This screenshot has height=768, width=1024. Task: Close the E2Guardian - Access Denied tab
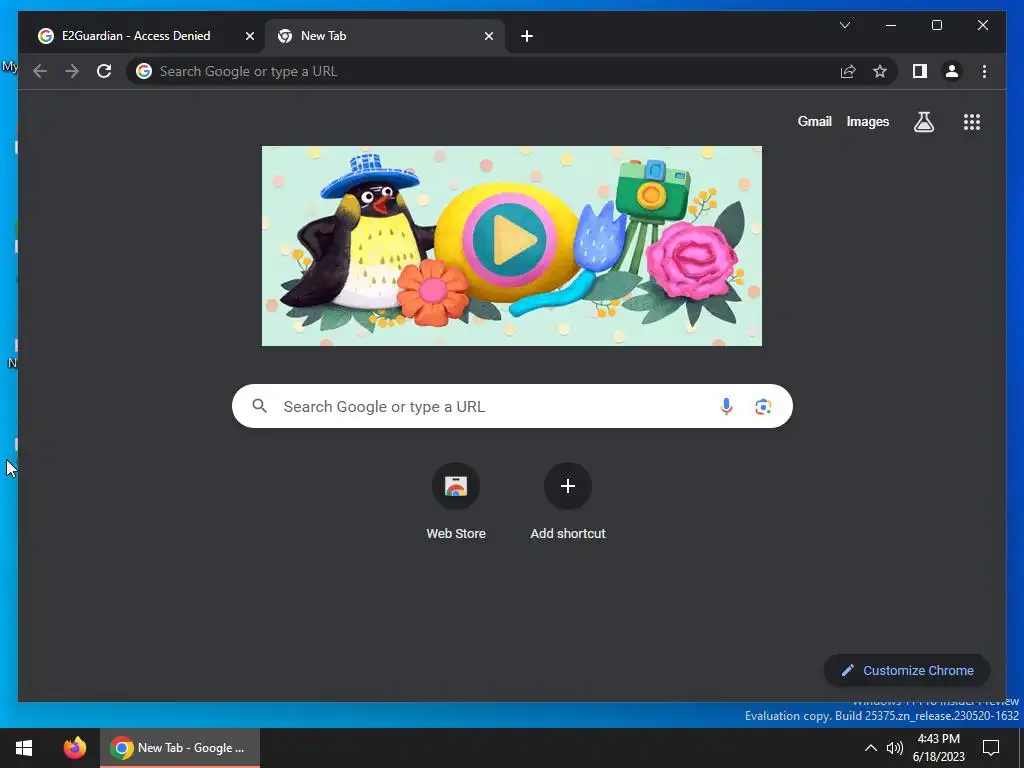coord(249,36)
